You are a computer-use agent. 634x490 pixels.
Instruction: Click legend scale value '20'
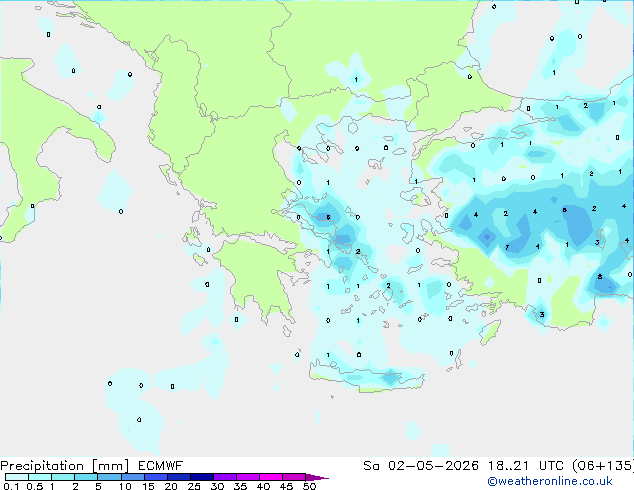[x=171, y=486]
